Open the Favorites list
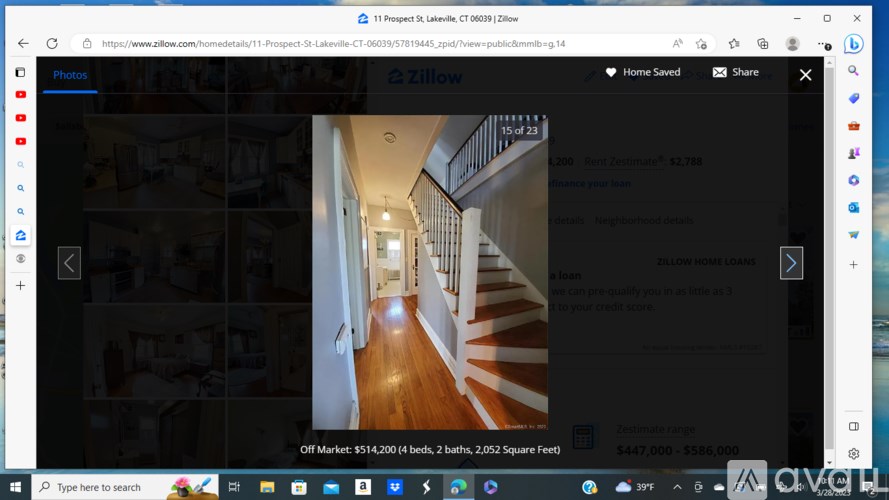The height and width of the screenshot is (500, 889). (734, 44)
